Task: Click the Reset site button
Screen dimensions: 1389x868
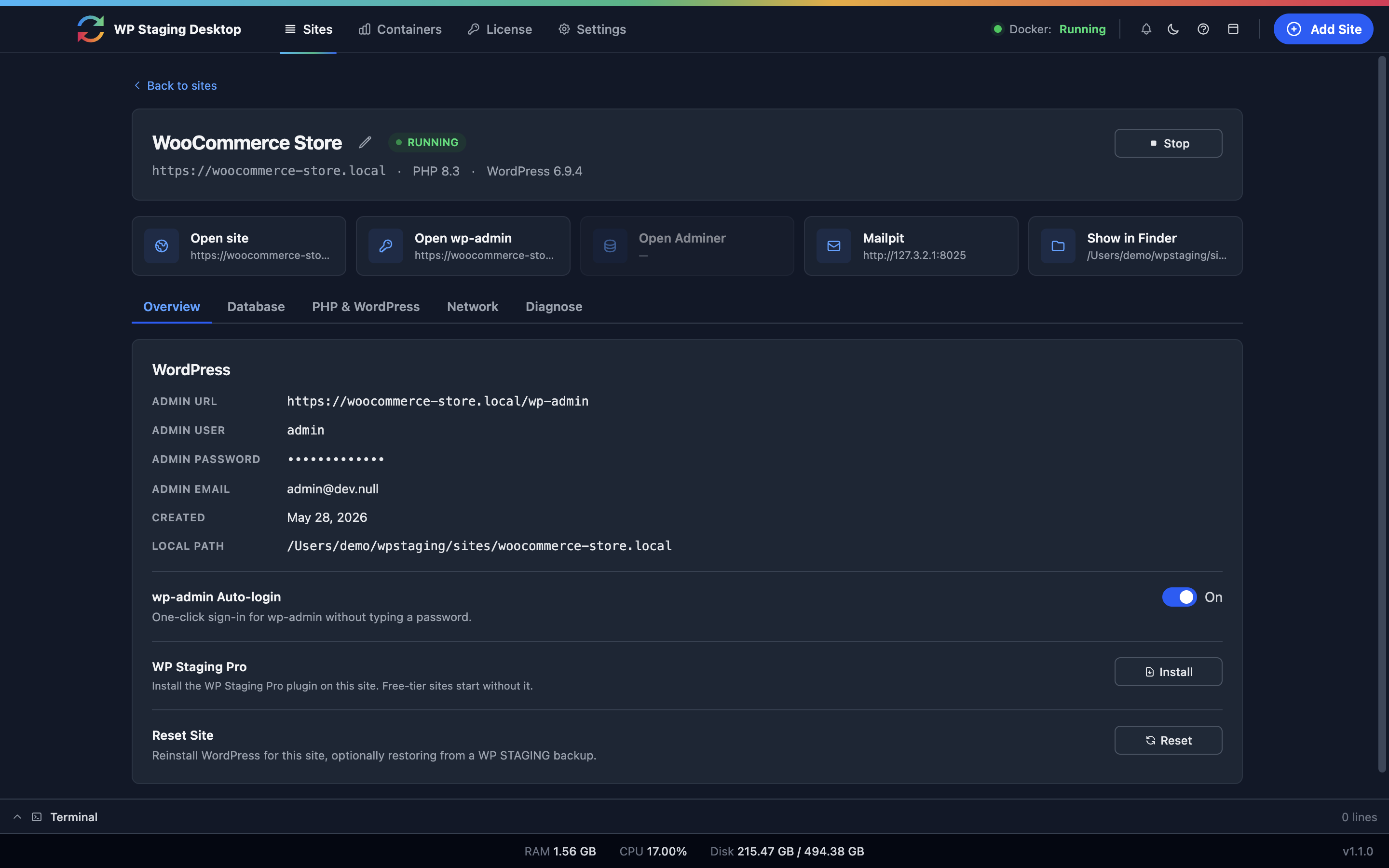Action: click(x=1168, y=741)
